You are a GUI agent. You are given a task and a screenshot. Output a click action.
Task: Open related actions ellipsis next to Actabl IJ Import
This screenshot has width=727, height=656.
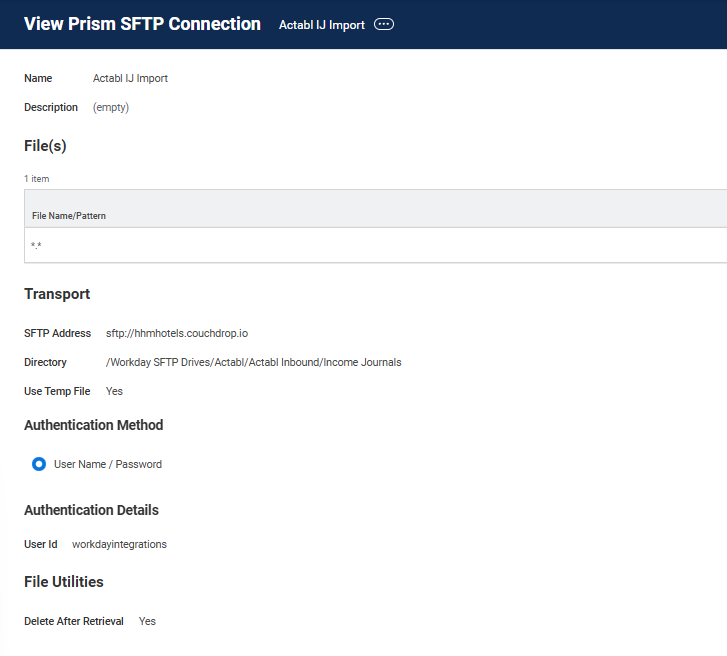pyautogui.click(x=384, y=25)
